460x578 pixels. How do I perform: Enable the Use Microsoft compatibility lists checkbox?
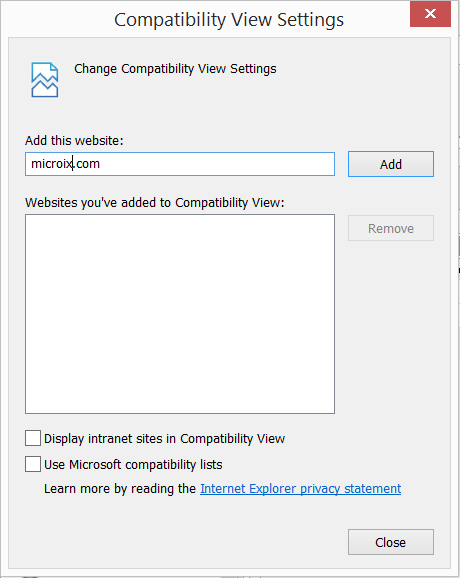[33, 464]
